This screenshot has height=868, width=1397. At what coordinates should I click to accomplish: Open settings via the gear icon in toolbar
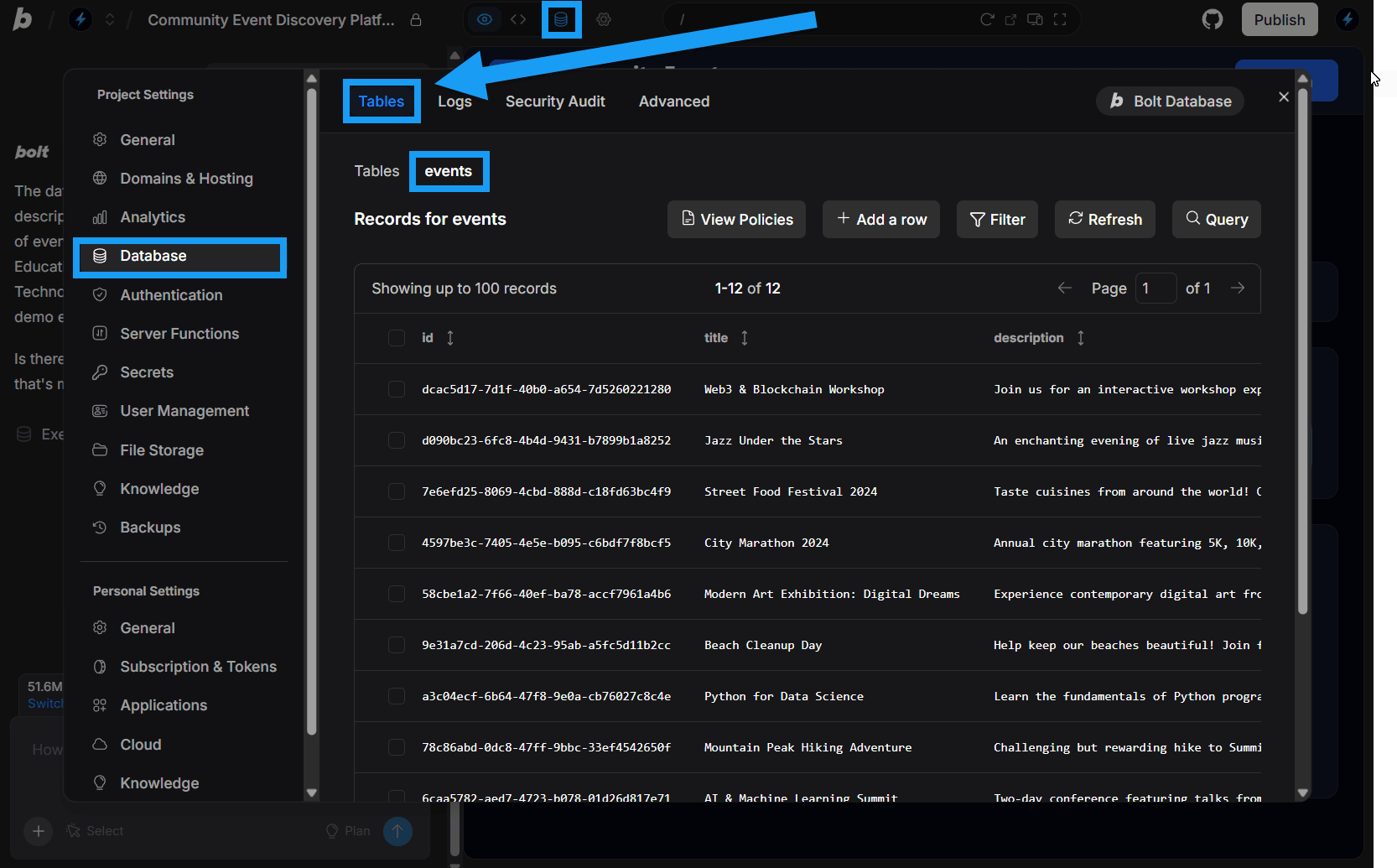point(604,18)
